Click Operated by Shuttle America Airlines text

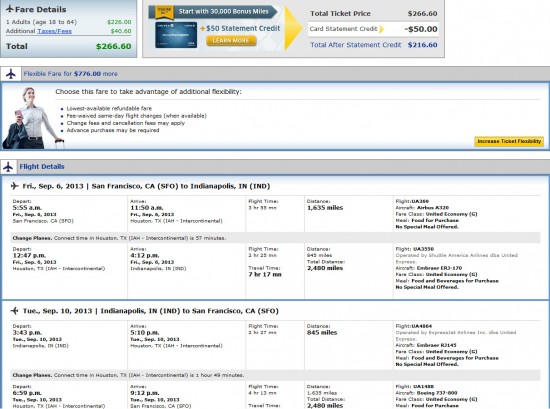456,258
